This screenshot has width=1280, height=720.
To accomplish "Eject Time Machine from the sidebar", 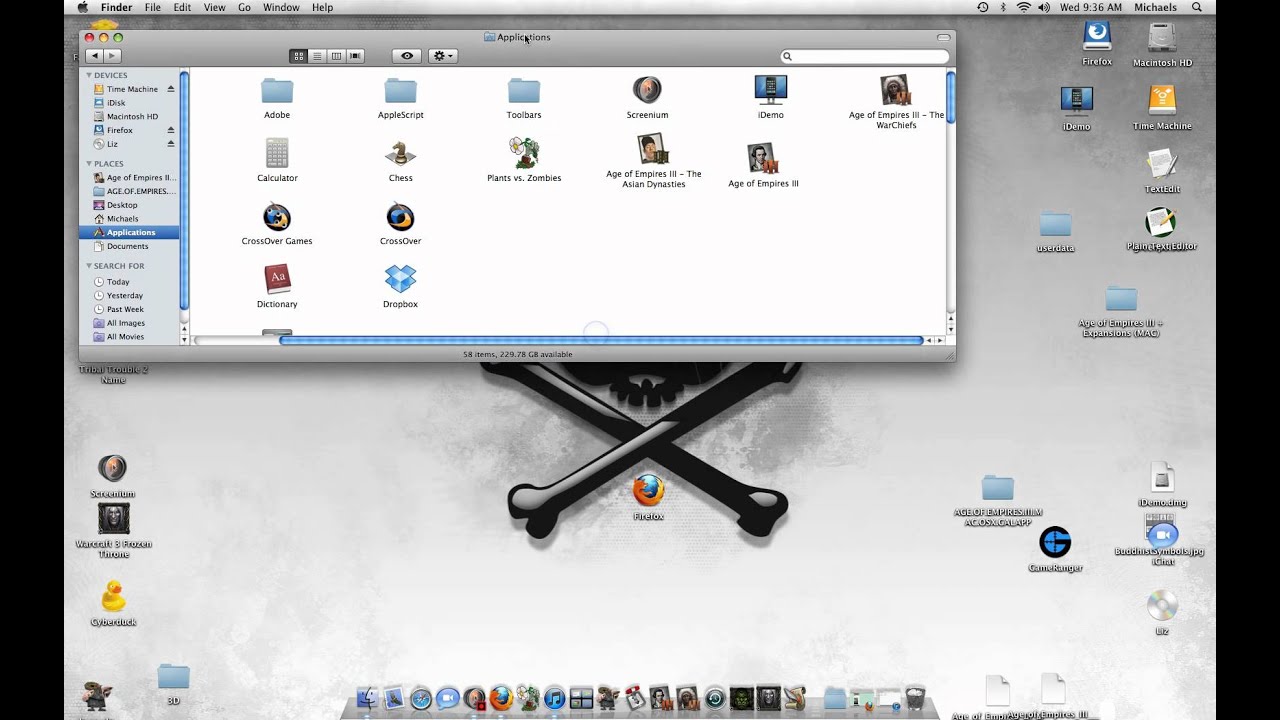I will click(x=171, y=89).
